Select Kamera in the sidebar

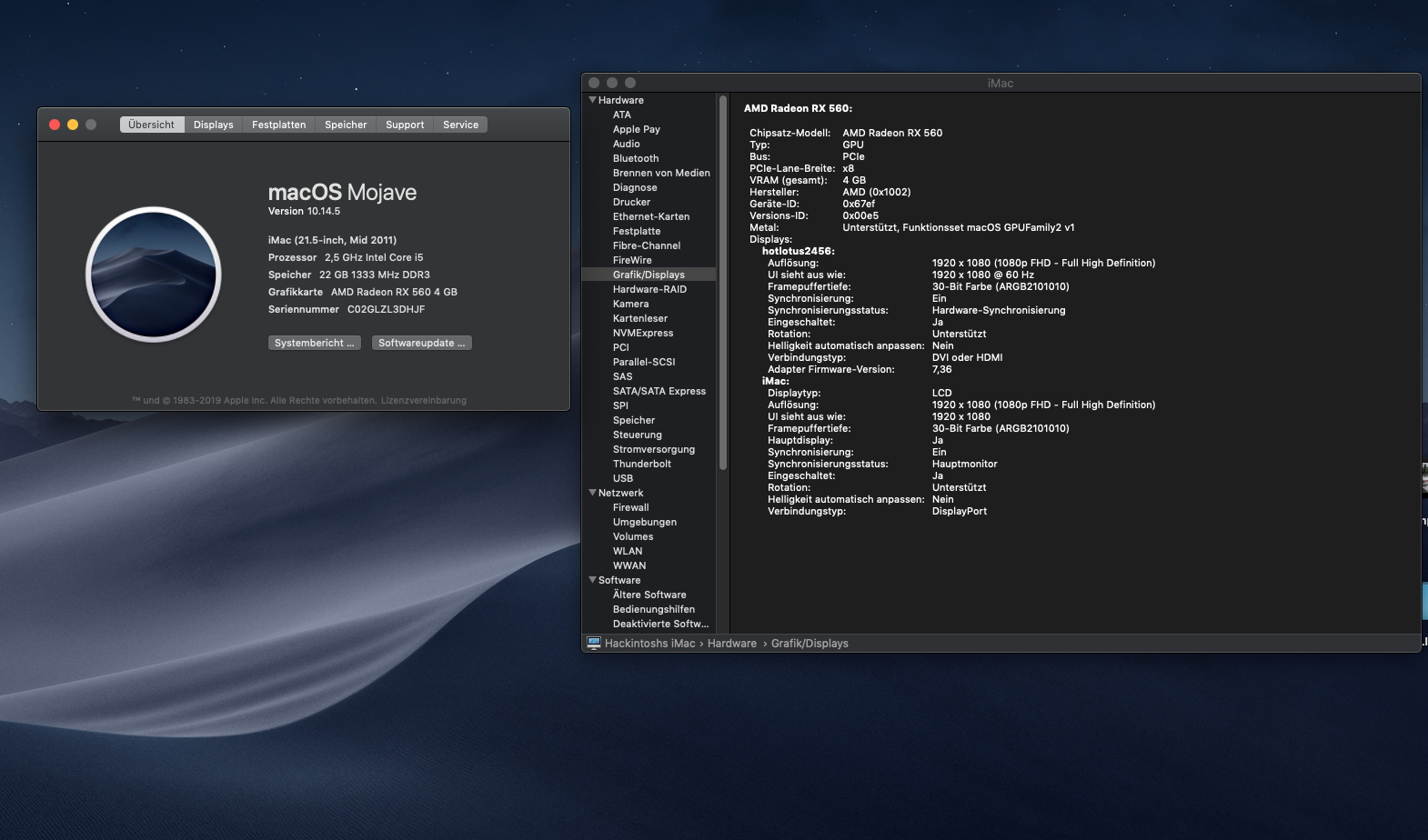click(631, 304)
